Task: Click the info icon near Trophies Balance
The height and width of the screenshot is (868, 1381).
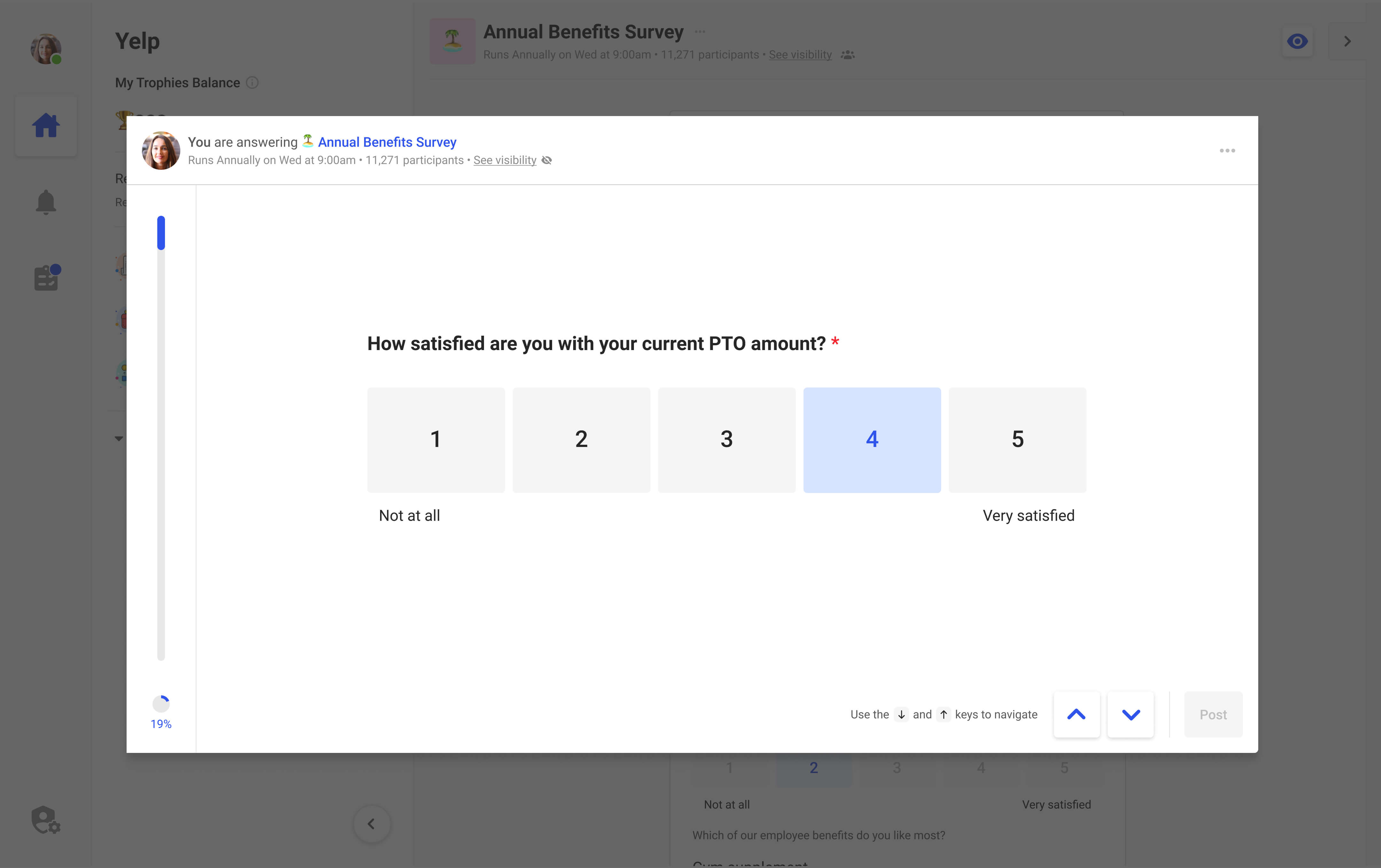Action: tap(252, 82)
